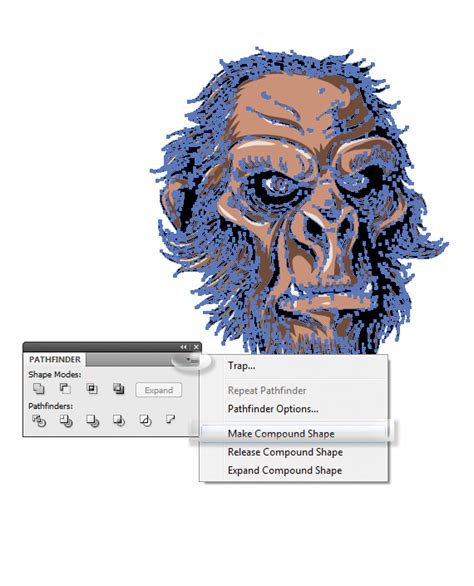Choose Repeat Pathfinder menu item

[x=267, y=391]
